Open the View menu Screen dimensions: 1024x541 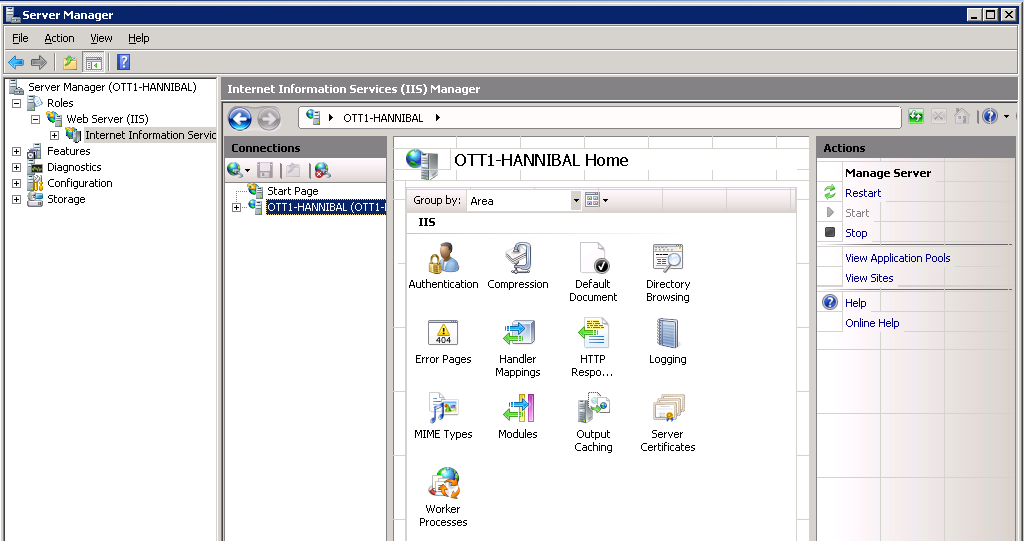point(101,38)
